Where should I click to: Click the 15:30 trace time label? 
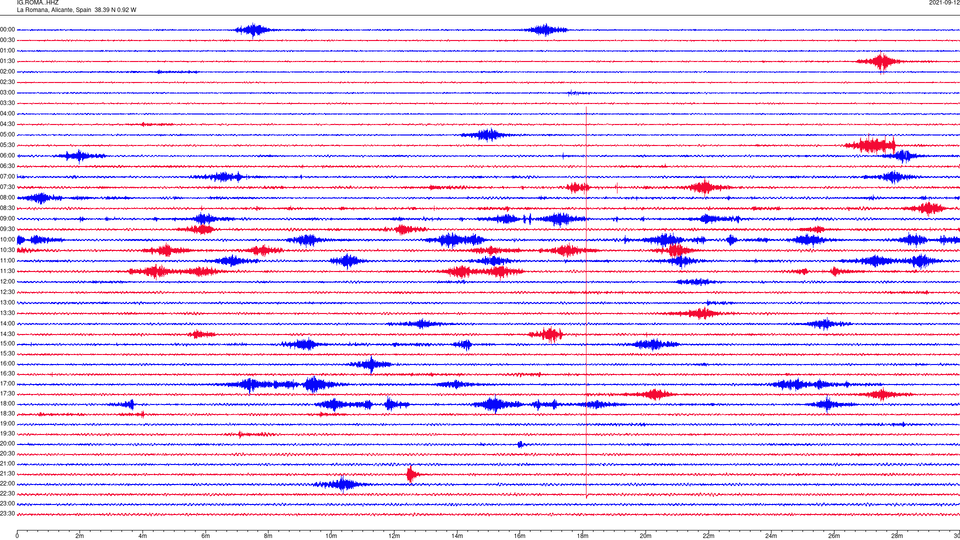click(7, 353)
